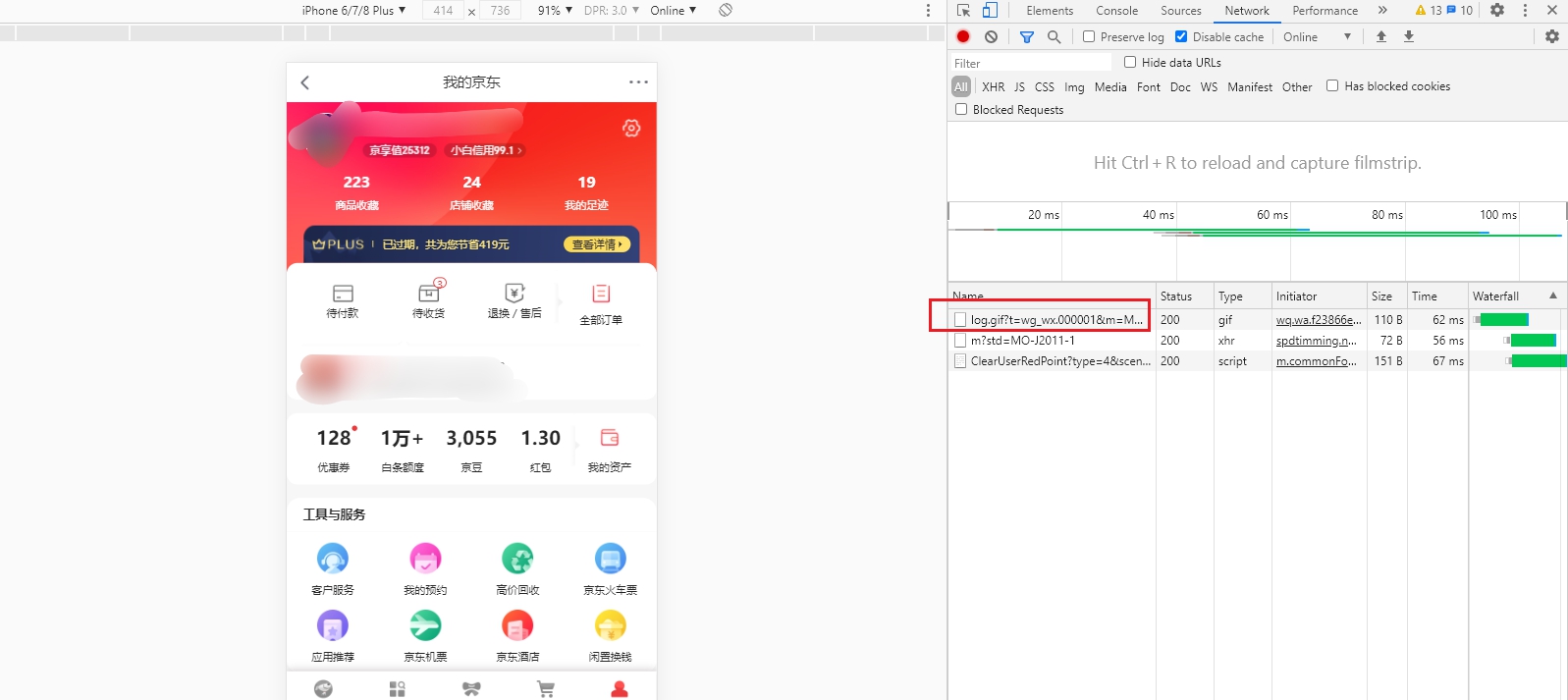Open the iPhone 6/7/8 Plus device dropdown
The width and height of the screenshot is (1568, 700).
[x=353, y=10]
